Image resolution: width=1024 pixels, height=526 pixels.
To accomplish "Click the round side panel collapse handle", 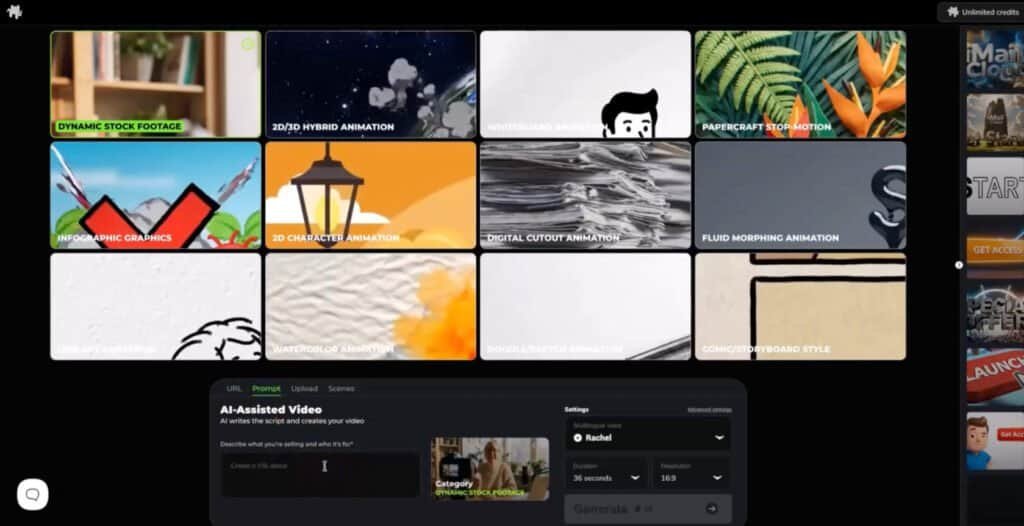I will (959, 265).
